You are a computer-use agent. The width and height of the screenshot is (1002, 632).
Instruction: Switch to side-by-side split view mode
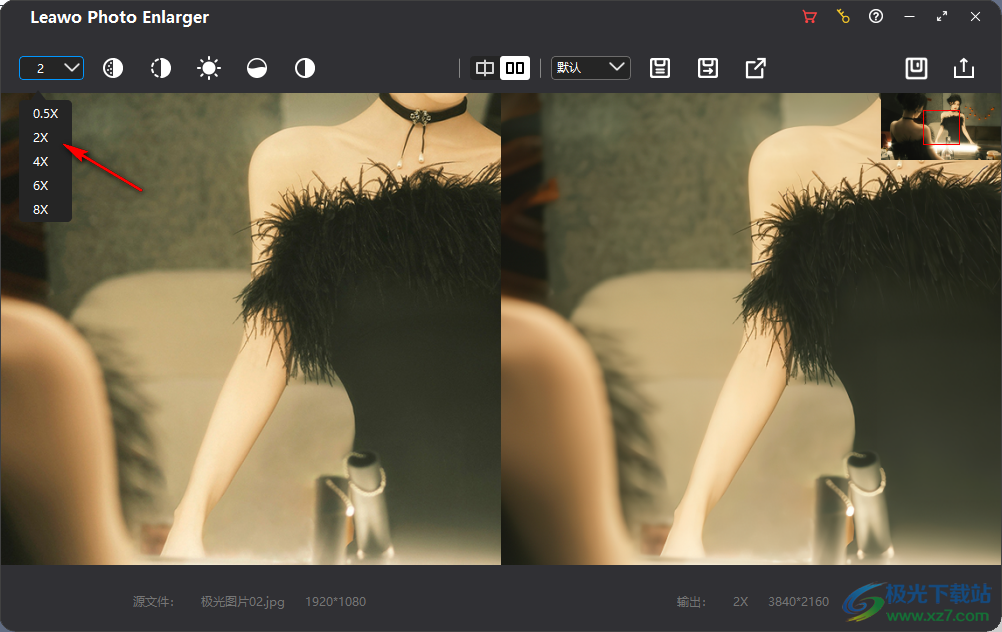[515, 68]
